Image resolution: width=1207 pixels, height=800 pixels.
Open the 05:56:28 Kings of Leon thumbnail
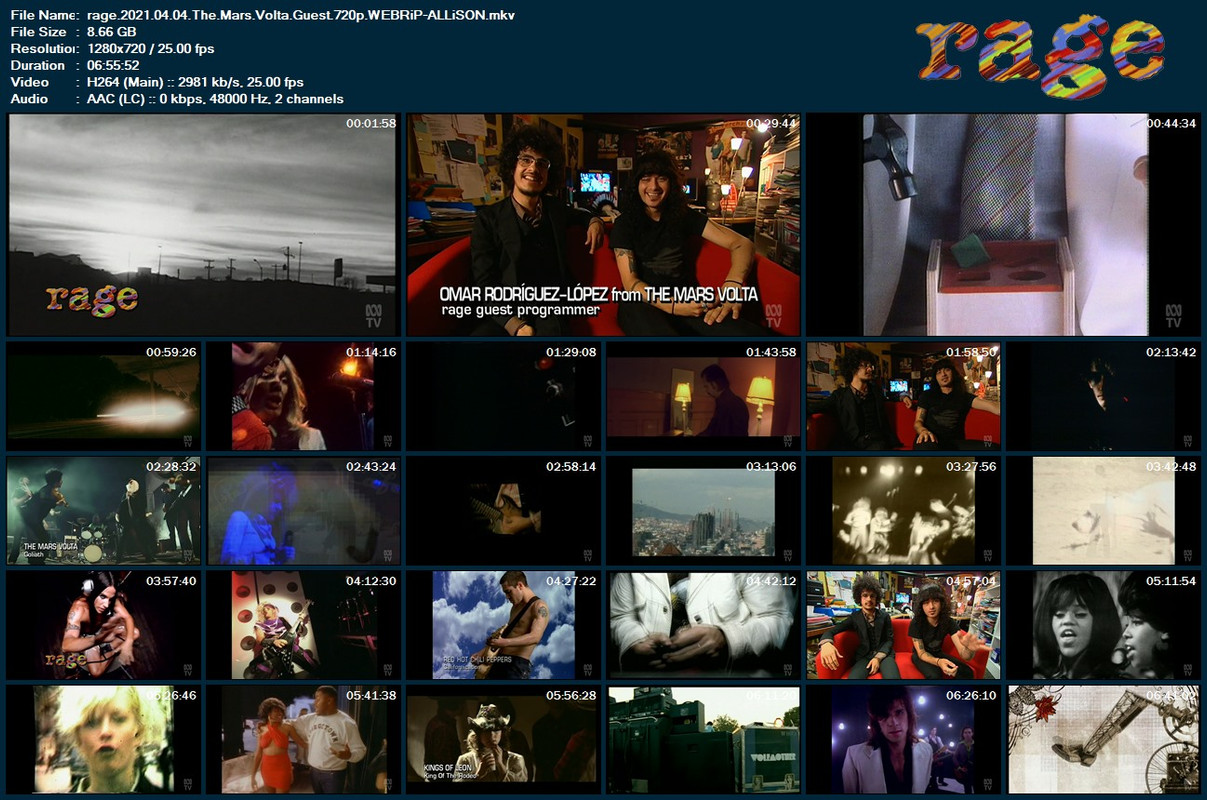tap(503, 739)
